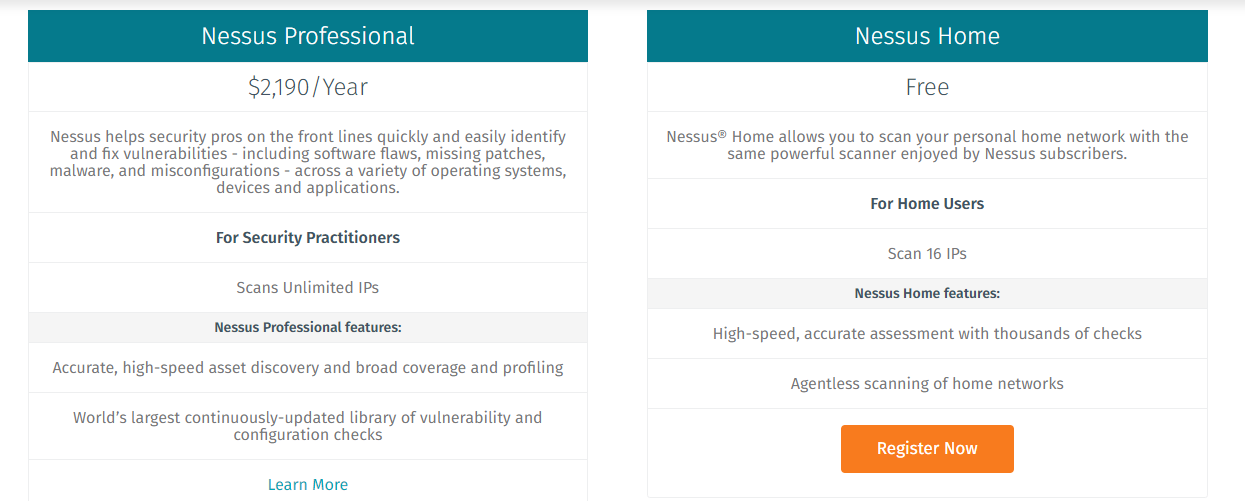The image size is (1245, 501).
Task: Click the Nessus Home features heading
Action: click(x=927, y=293)
